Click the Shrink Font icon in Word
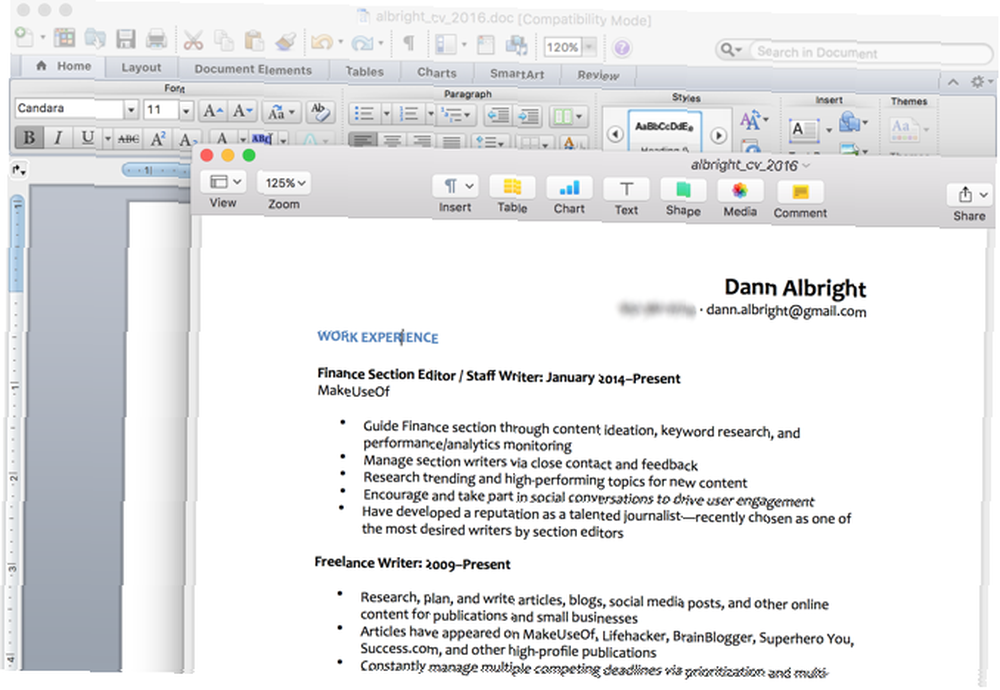 (242, 112)
